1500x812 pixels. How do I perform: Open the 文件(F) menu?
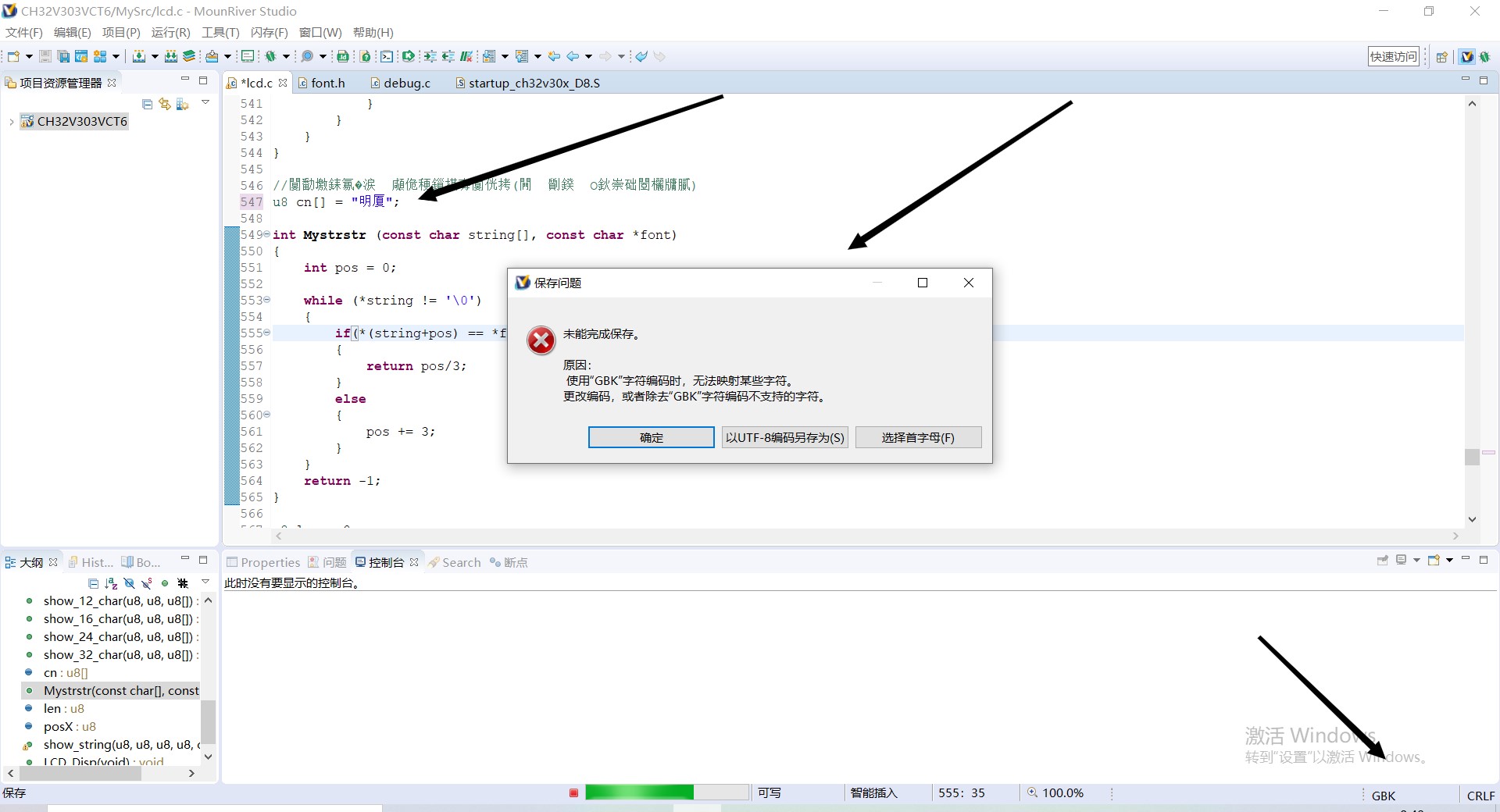pos(24,32)
